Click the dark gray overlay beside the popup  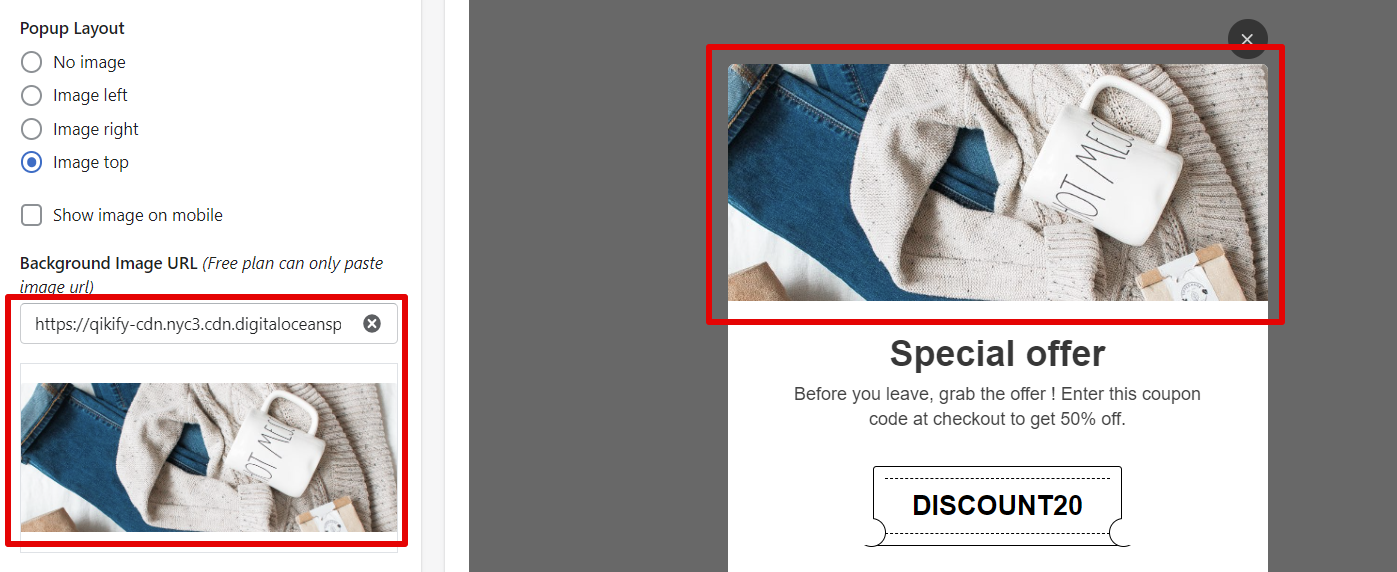pyautogui.click(x=590, y=300)
